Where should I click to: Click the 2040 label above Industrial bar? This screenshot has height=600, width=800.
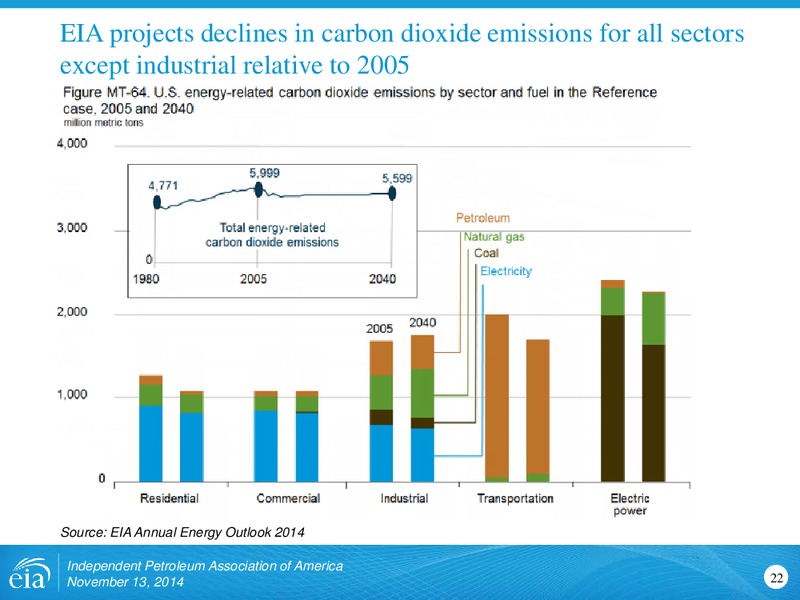coord(422,322)
